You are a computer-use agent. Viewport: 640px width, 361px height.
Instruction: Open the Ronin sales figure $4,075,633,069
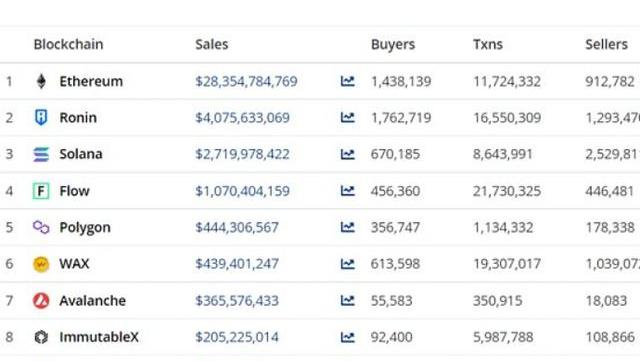pos(242,118)
